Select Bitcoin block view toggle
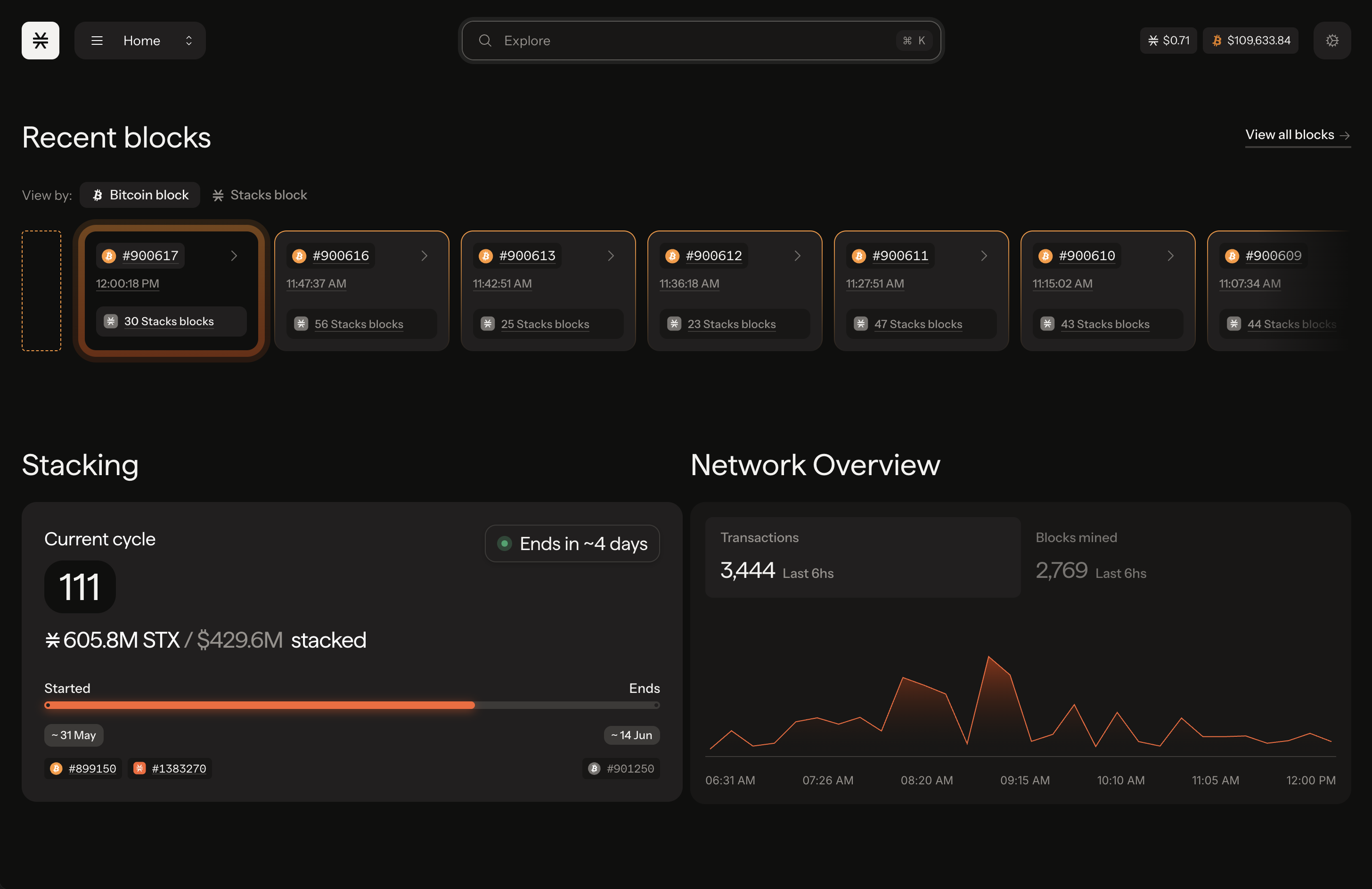This screenshot has width=1372, height=889. coord(140,195)
